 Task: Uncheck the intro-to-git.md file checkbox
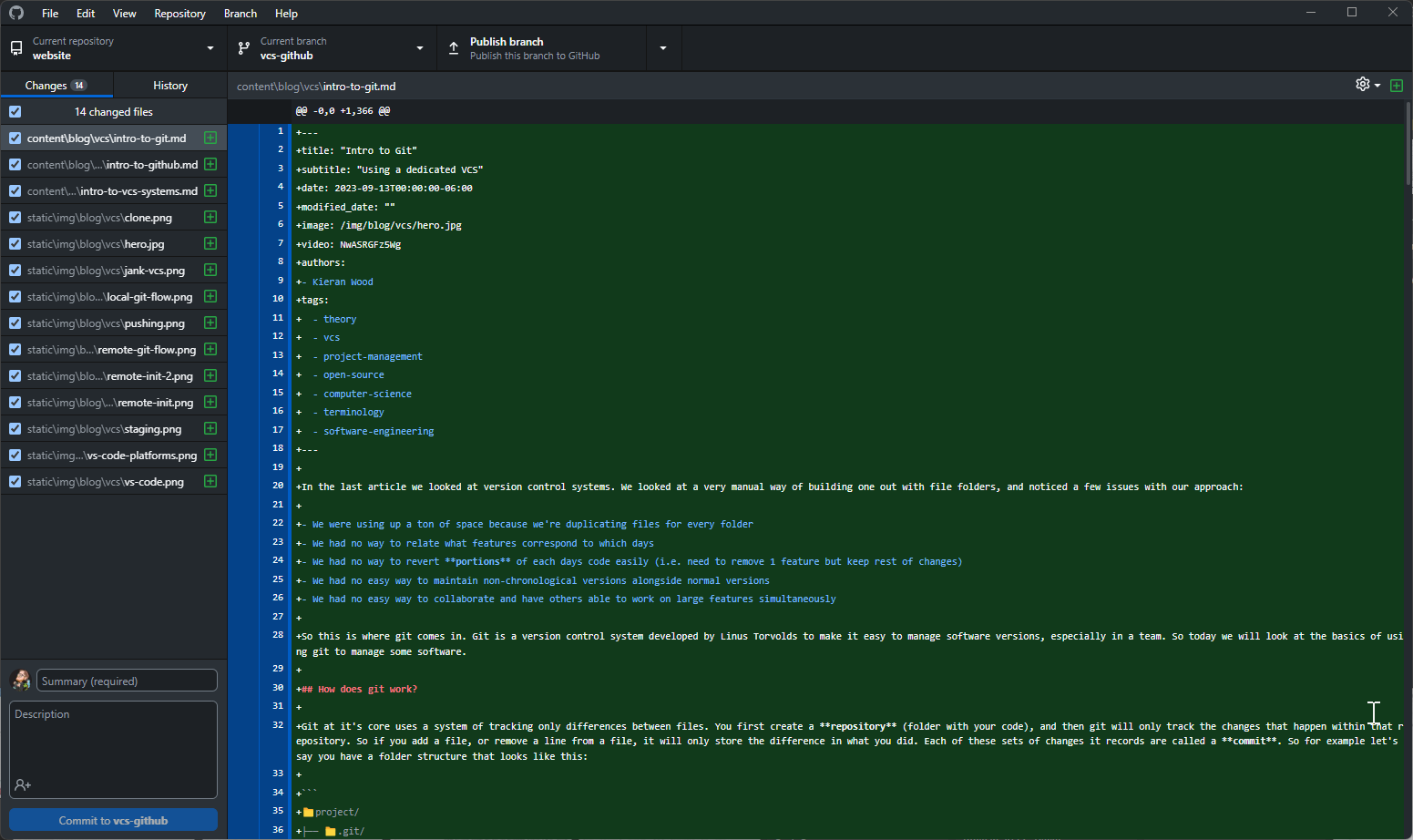coord(15,138)
